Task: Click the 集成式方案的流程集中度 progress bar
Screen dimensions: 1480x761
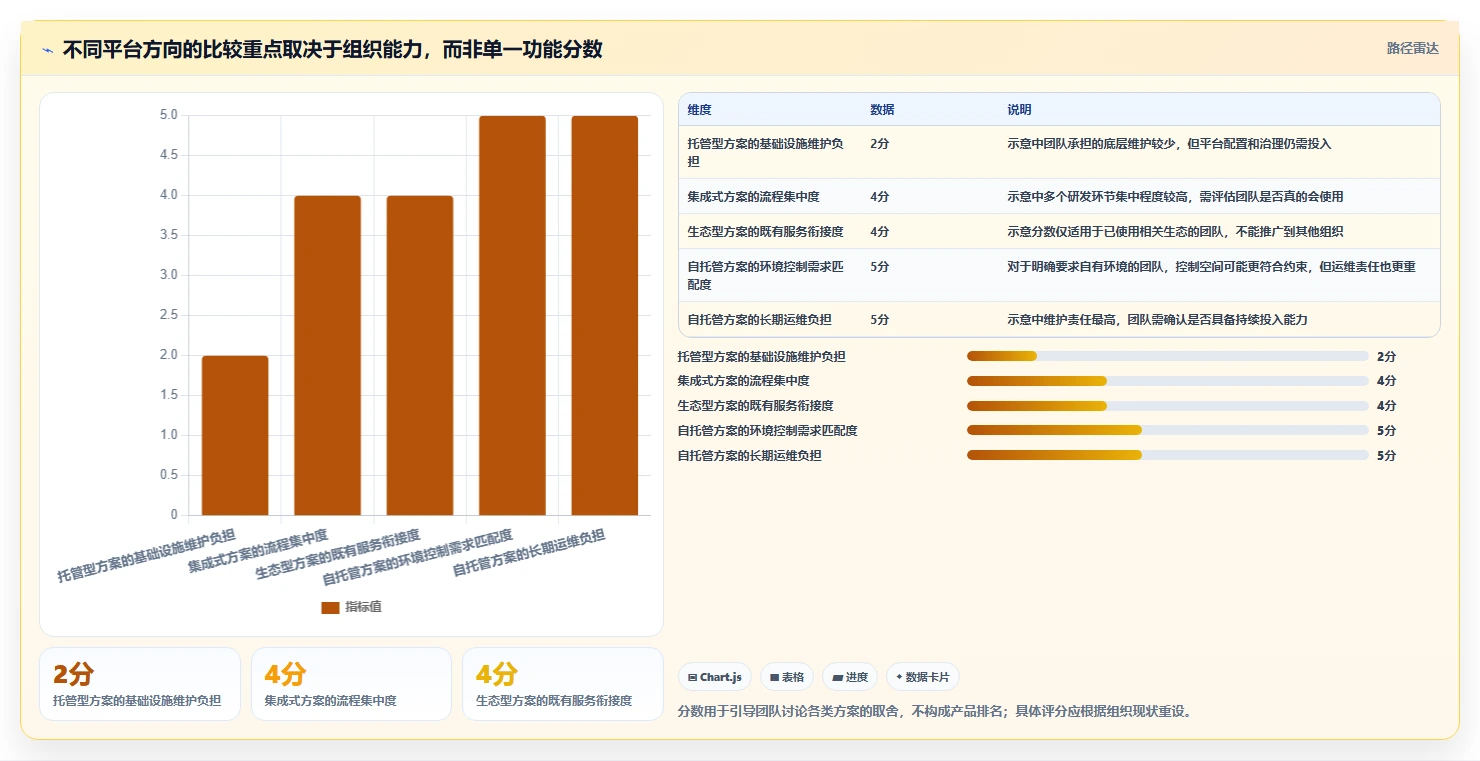Action: coord(1168,381)
